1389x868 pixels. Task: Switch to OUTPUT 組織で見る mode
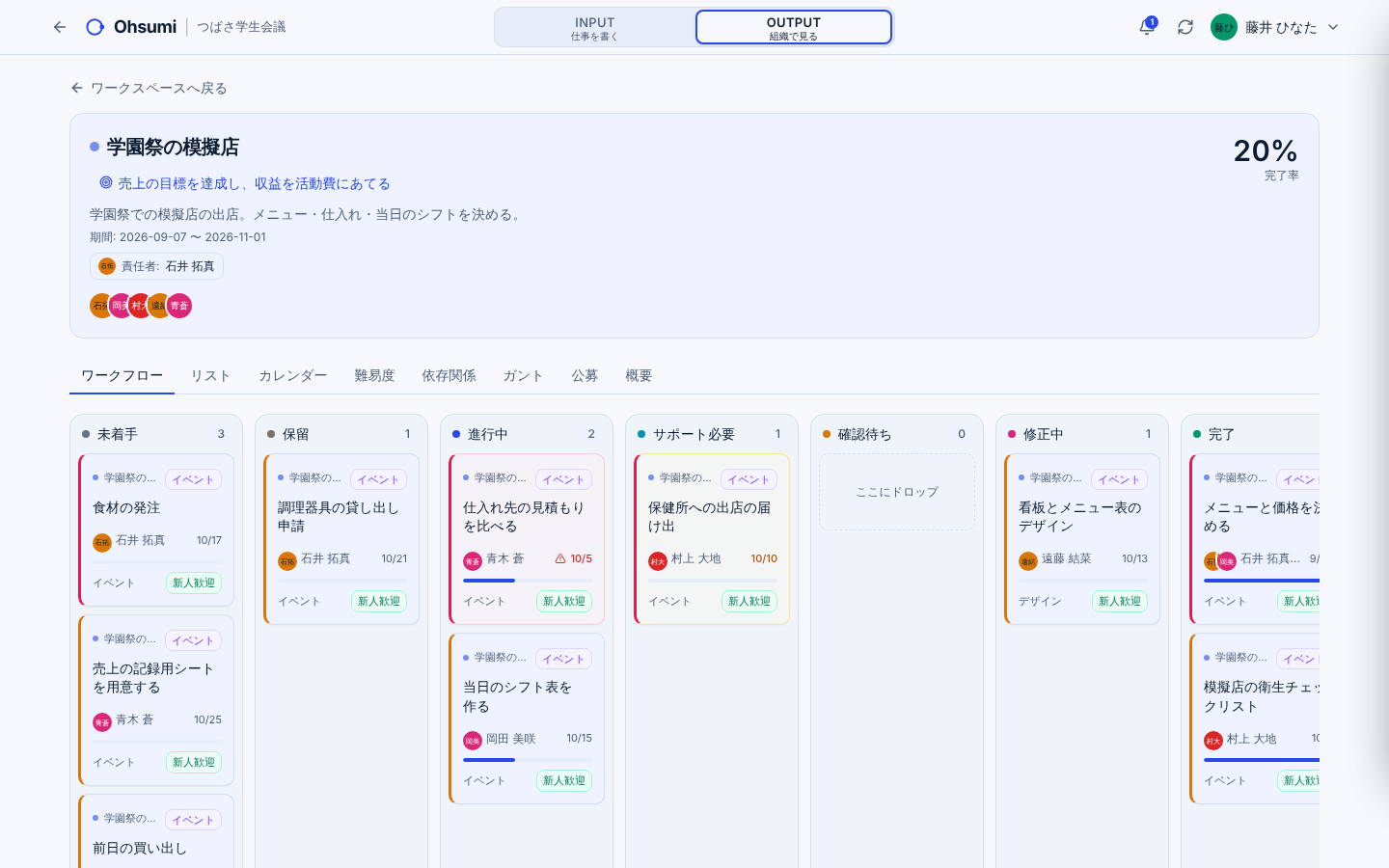794,27
